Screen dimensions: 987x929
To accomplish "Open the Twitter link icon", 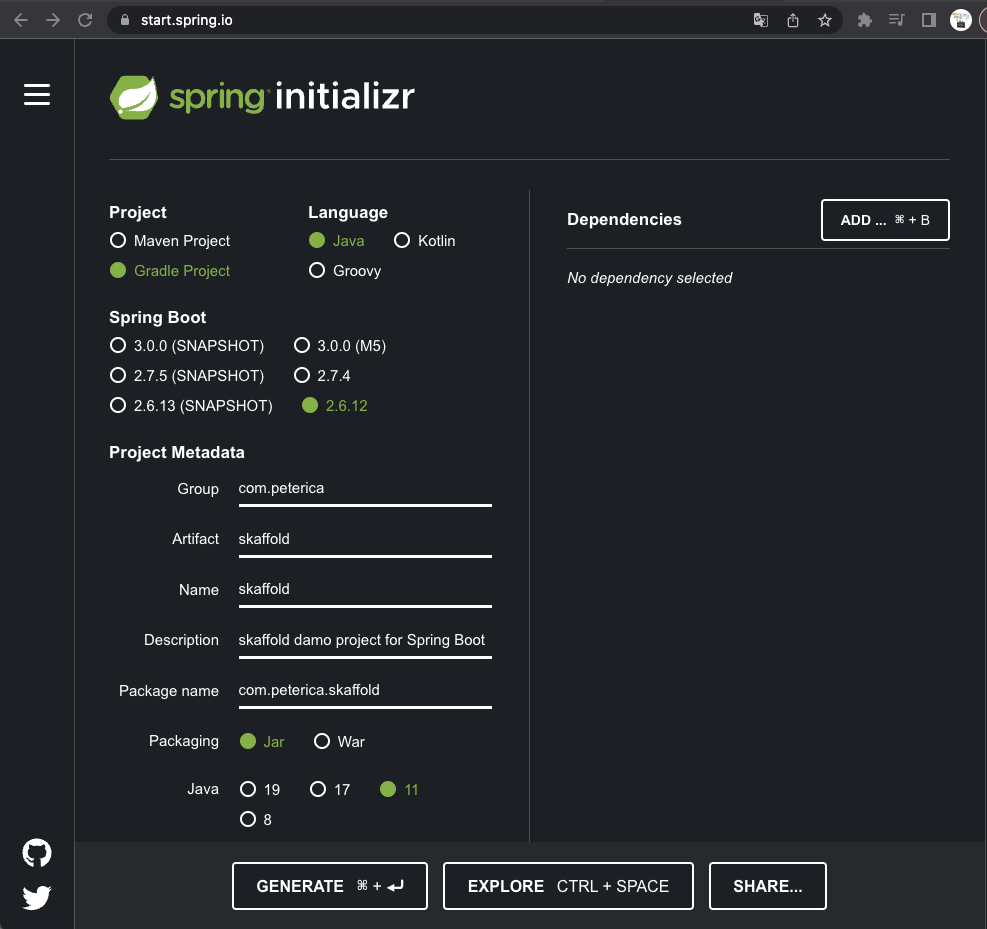I will (37, 898).
